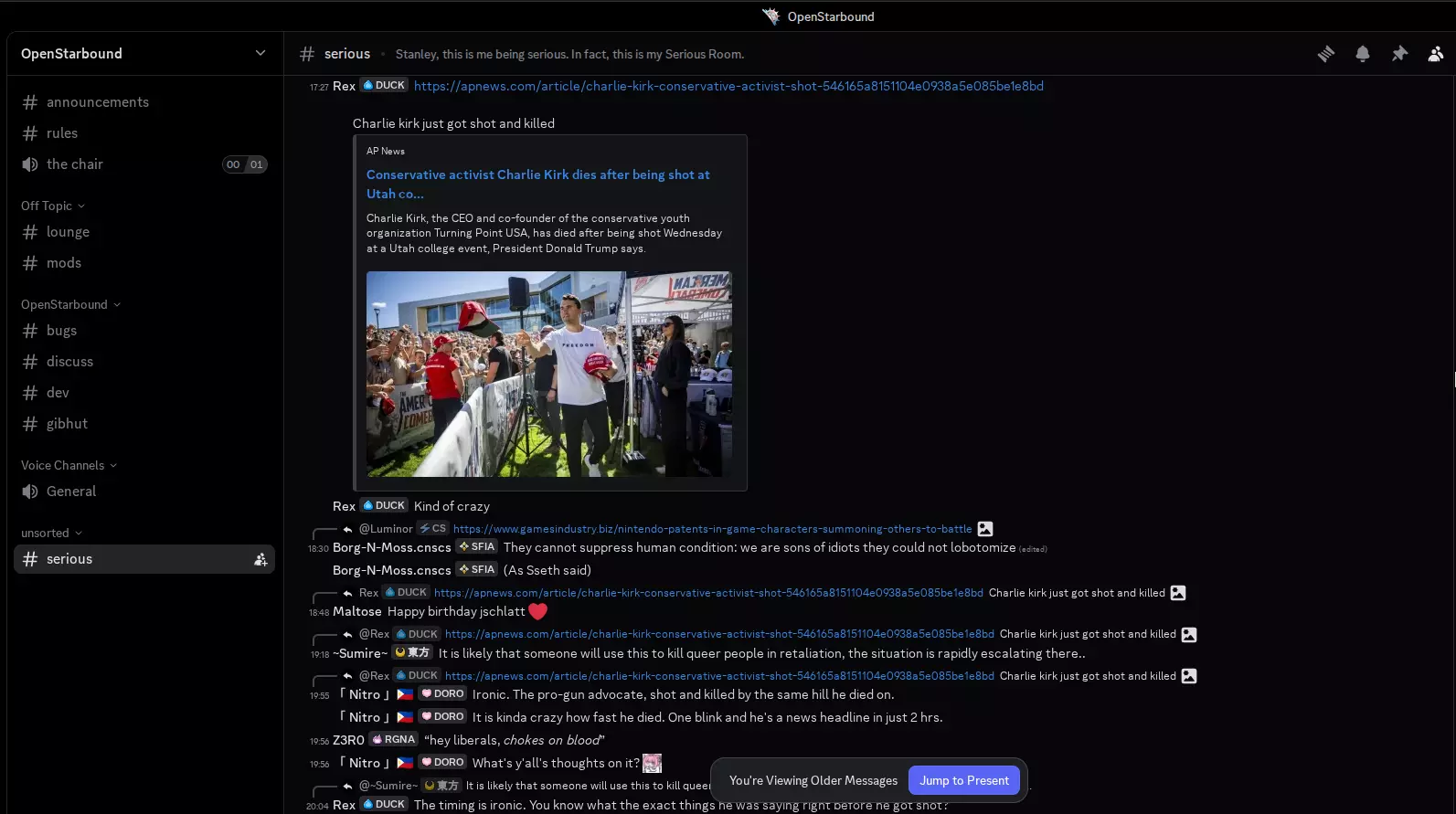Viewport: 1456px width, 814px height.
Task: Open image icon in reply preview above Nitro's Ironic message
Action: tap(1189, 676)
